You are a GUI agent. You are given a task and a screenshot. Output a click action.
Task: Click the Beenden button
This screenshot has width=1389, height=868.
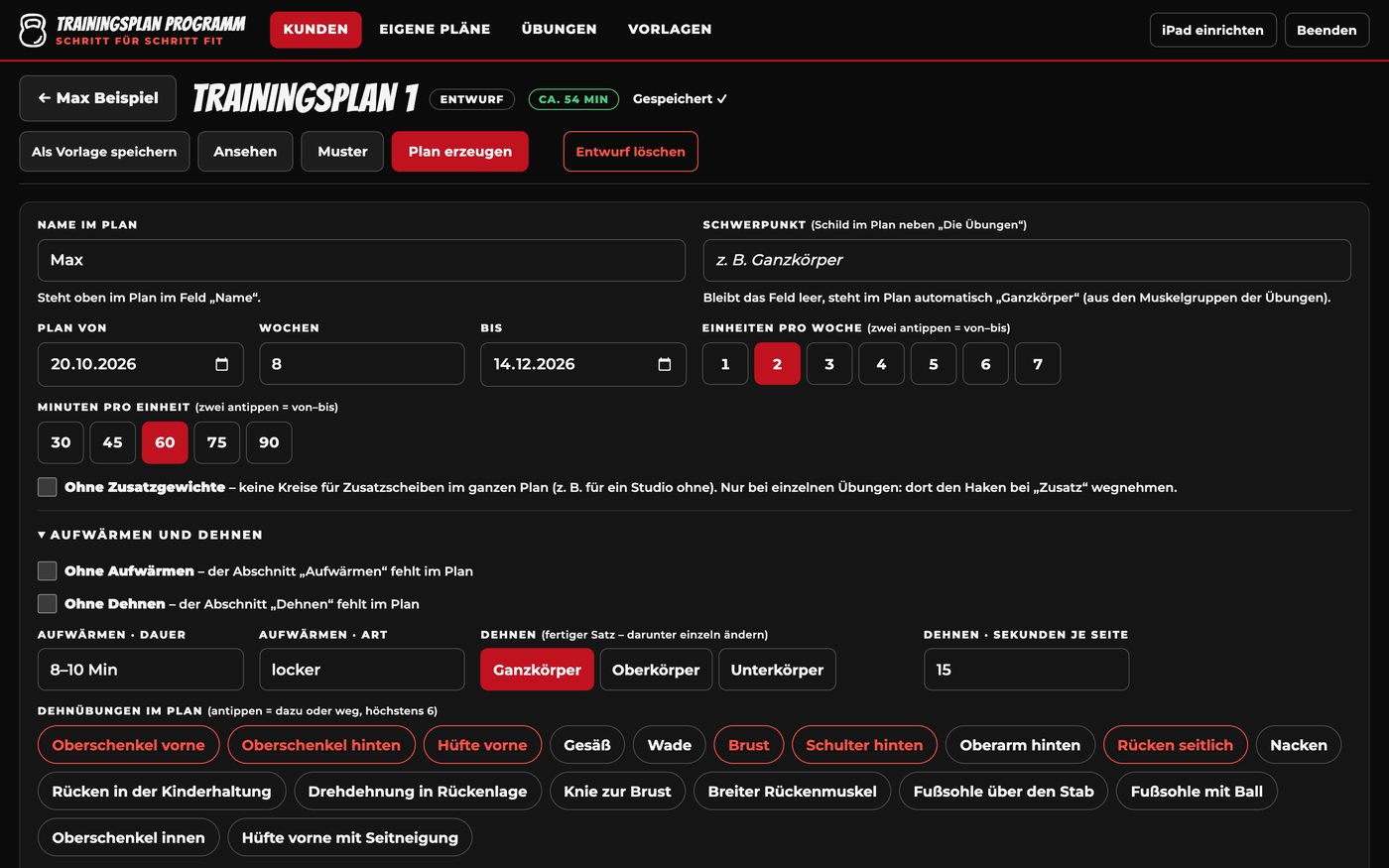(1326, 30)
